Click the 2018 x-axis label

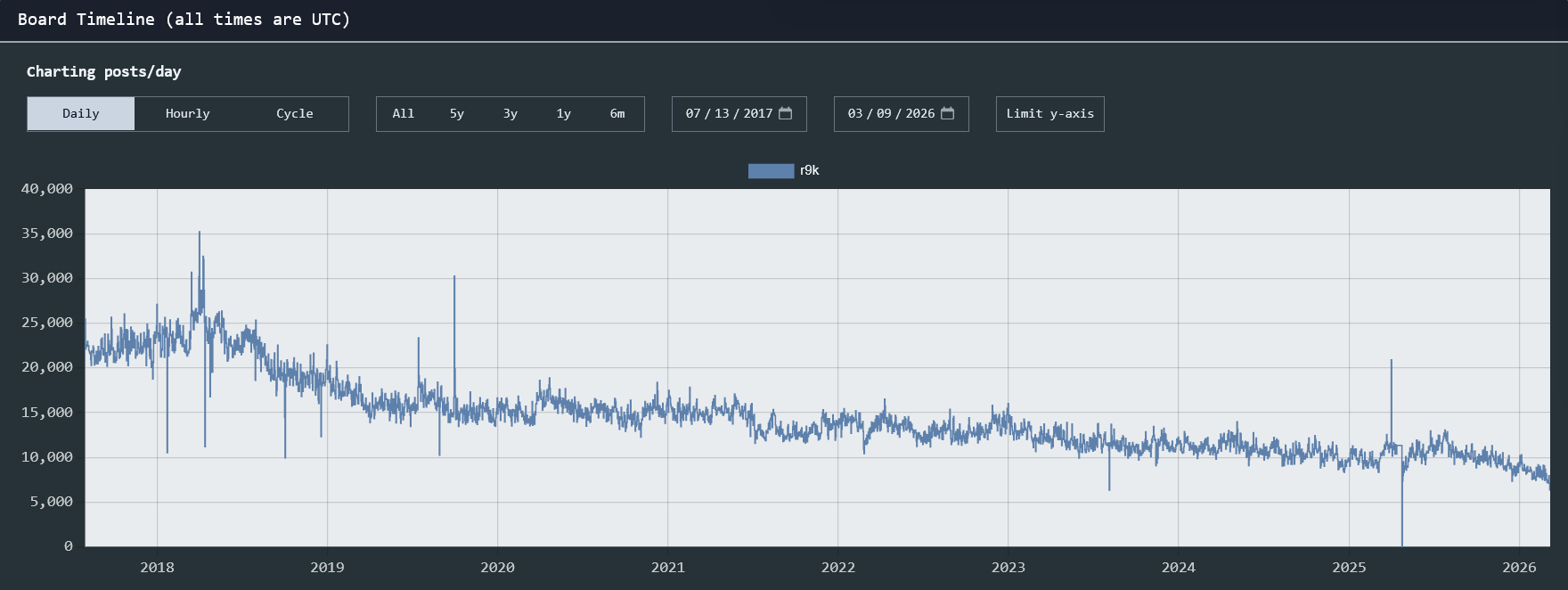(157, 567)
